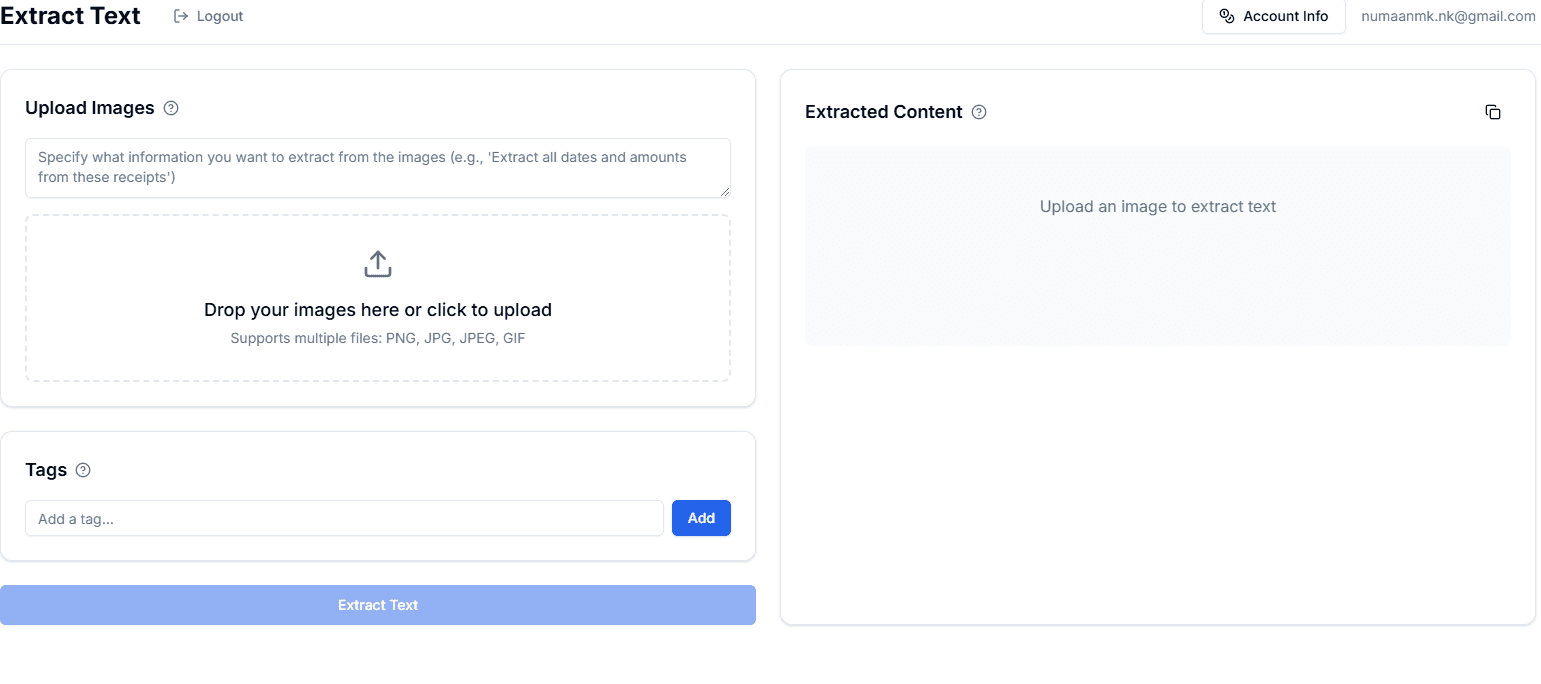Open the Tags help question icon
The width and height of the screenshot is (1541, 684).
[83, 470]
